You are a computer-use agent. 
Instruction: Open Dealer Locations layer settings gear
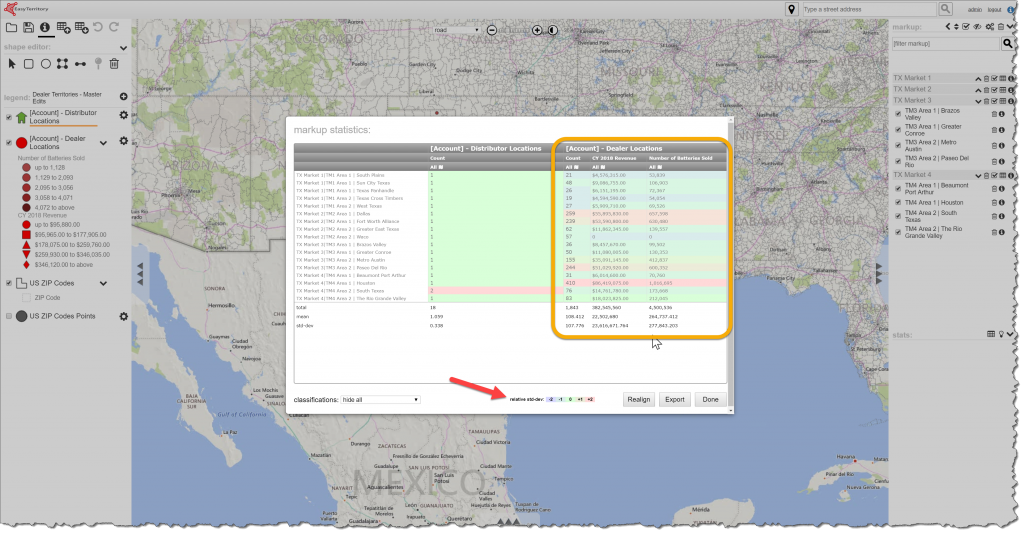point(123,141)
